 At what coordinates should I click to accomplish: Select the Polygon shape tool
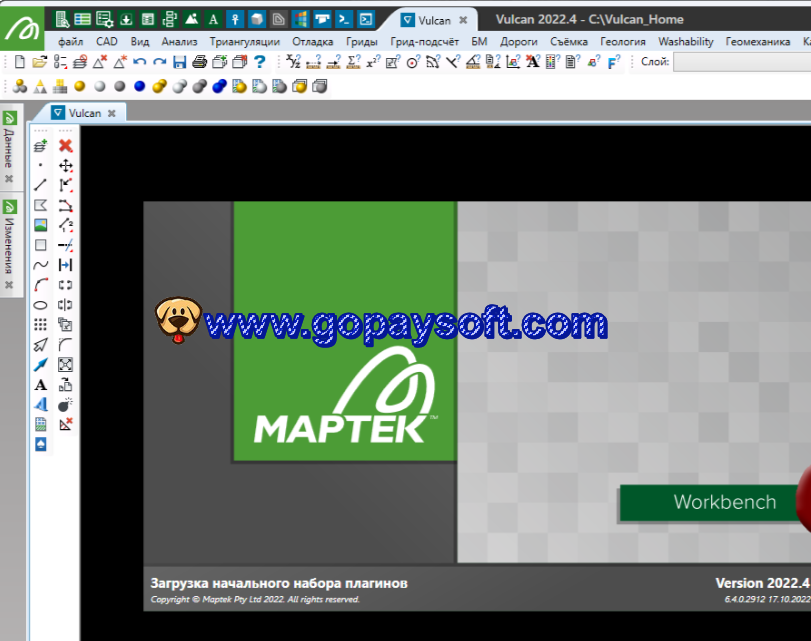[x=40, y=205]
